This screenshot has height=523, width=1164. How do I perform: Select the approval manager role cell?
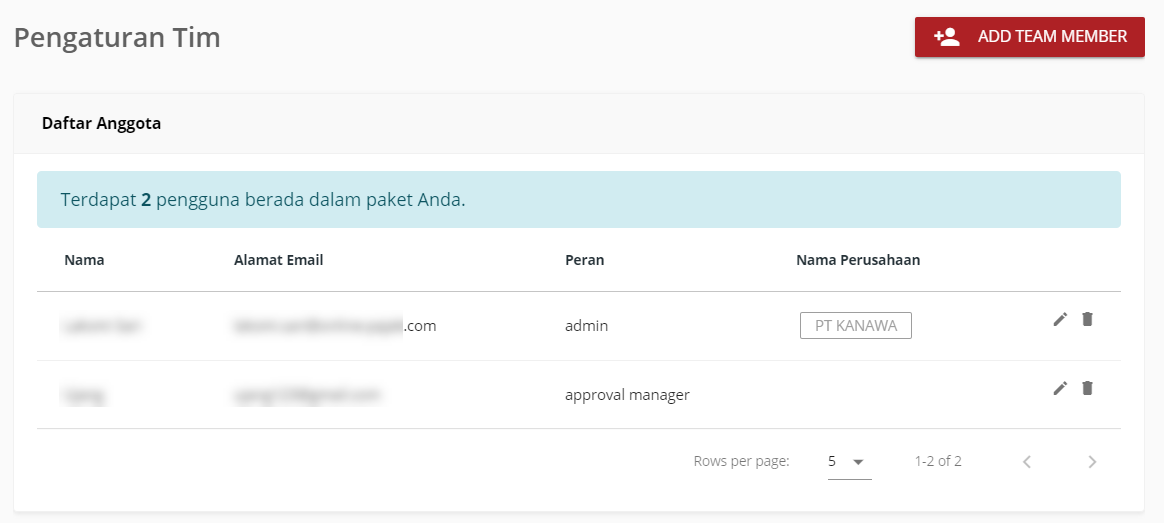(x=627, y=395)
